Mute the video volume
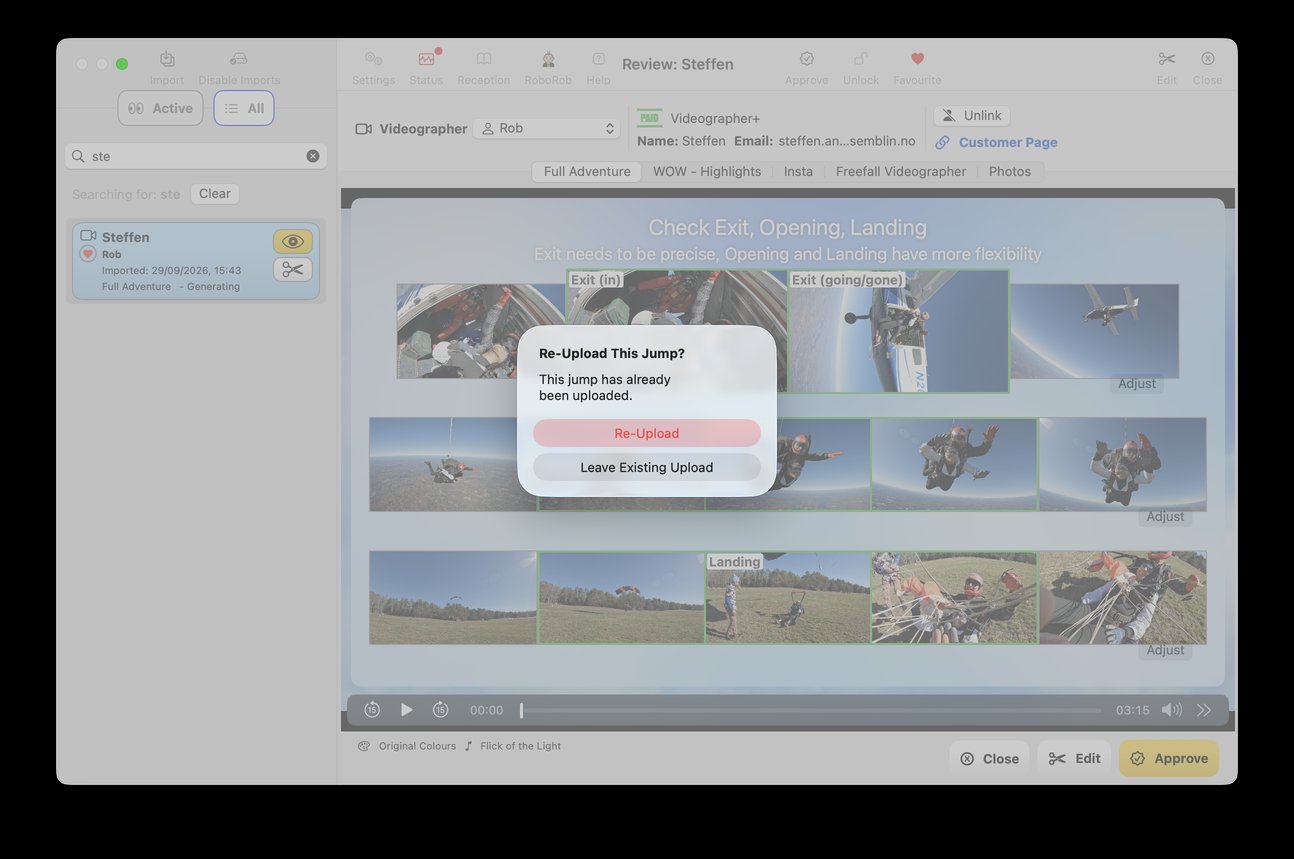This screenshot has width=1294, height=859. [x=1171, y=710]
